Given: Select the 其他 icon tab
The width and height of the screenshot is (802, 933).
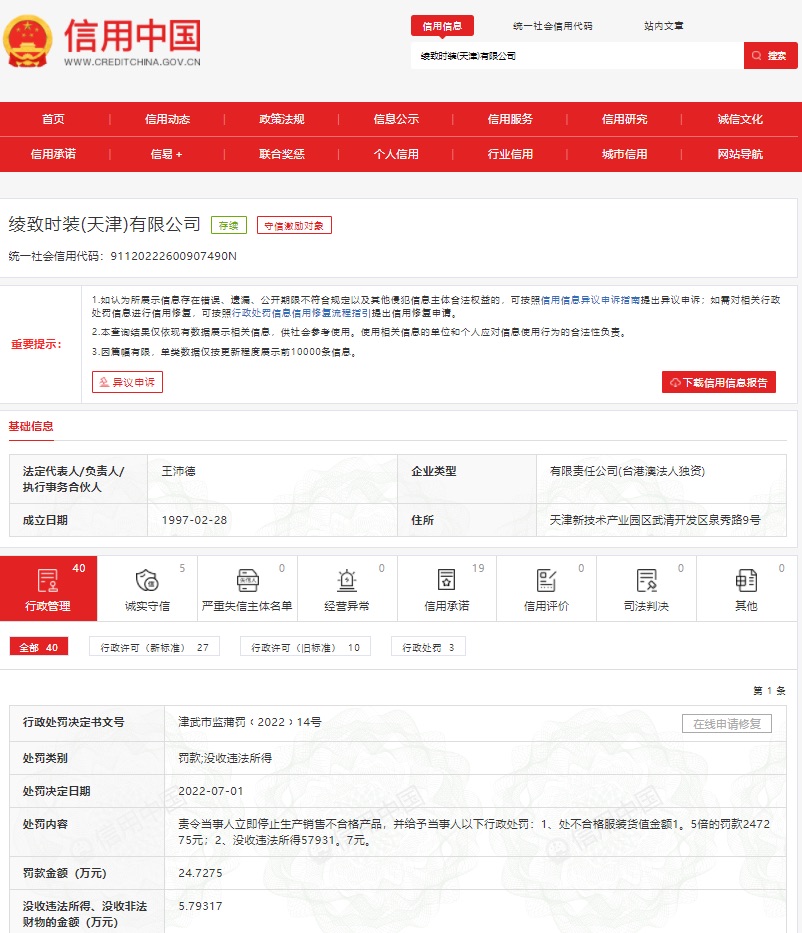Looking at the screenshot, I should pos(746,588).
